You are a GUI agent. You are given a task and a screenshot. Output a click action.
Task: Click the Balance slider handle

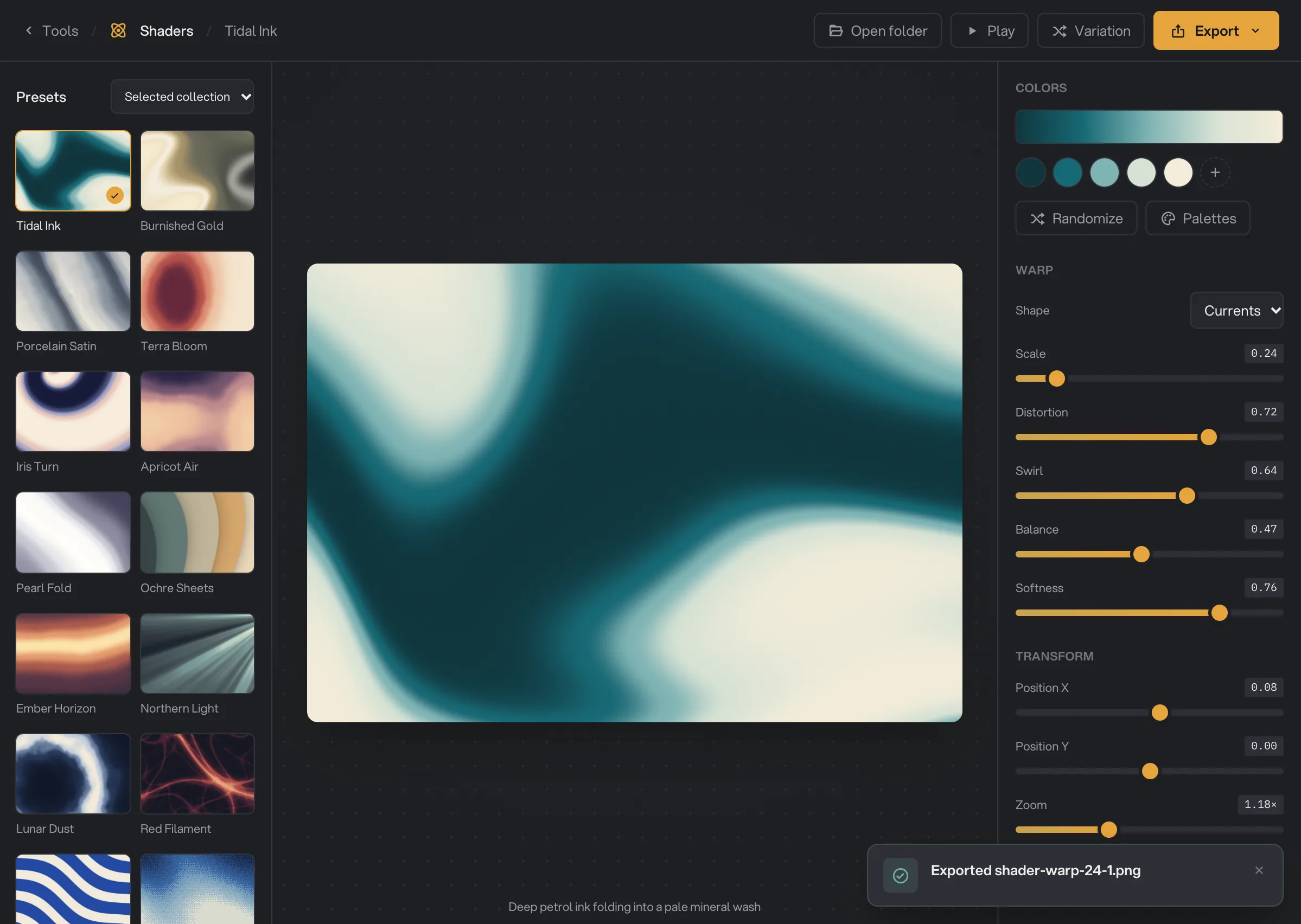tap(1141, 554)
